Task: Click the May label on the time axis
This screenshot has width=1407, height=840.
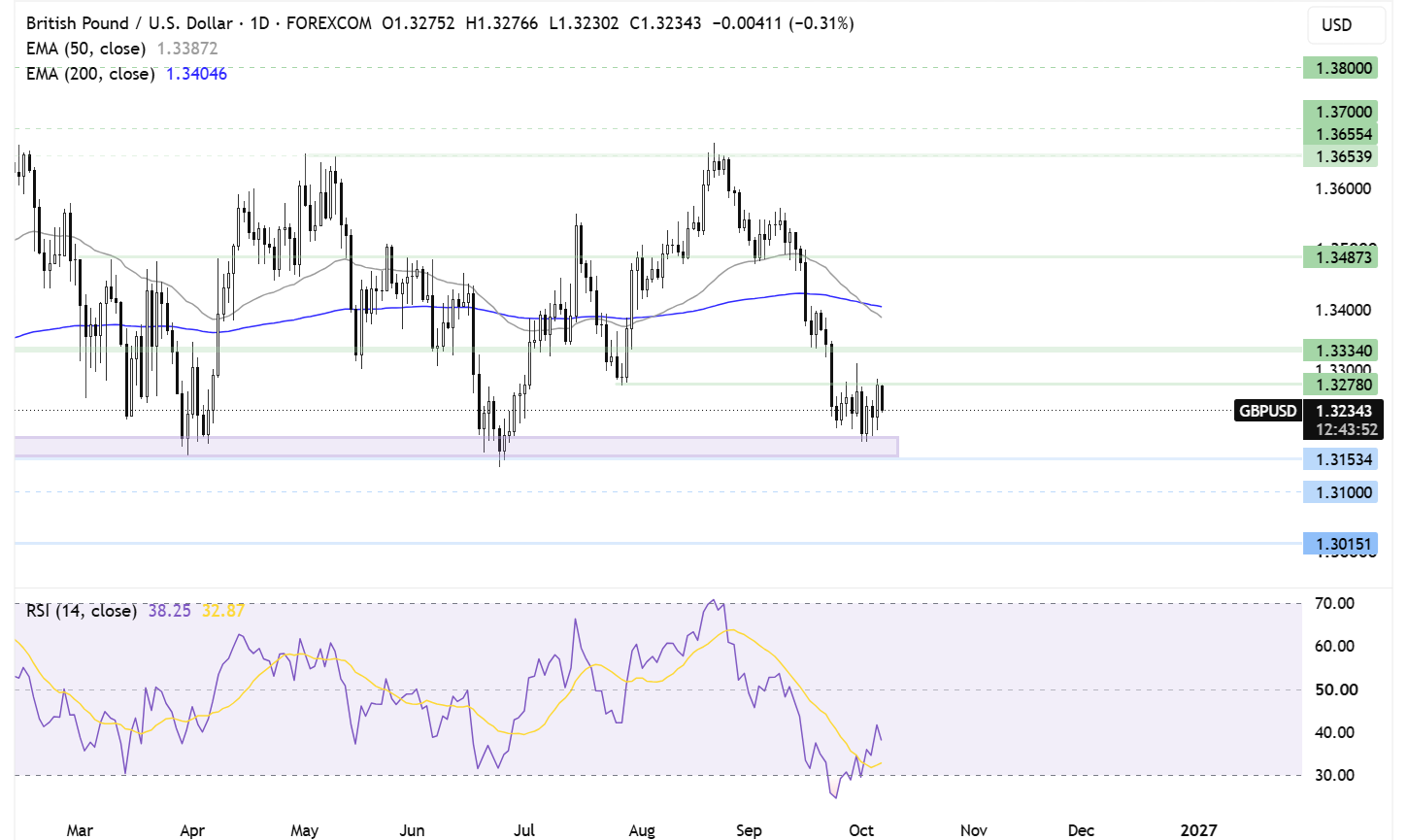Action: coord(305,830)
